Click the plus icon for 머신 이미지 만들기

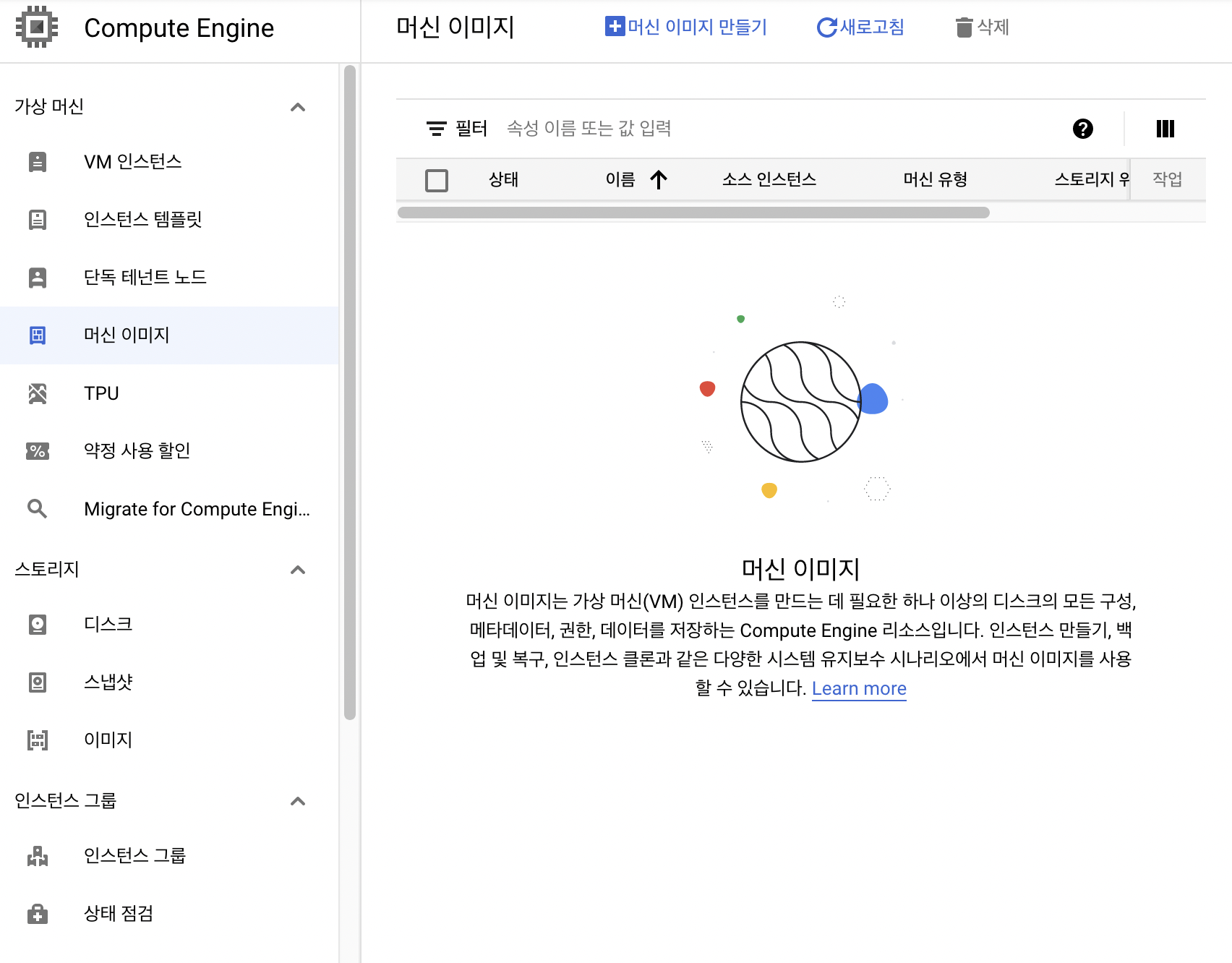[x=615, y=27]
